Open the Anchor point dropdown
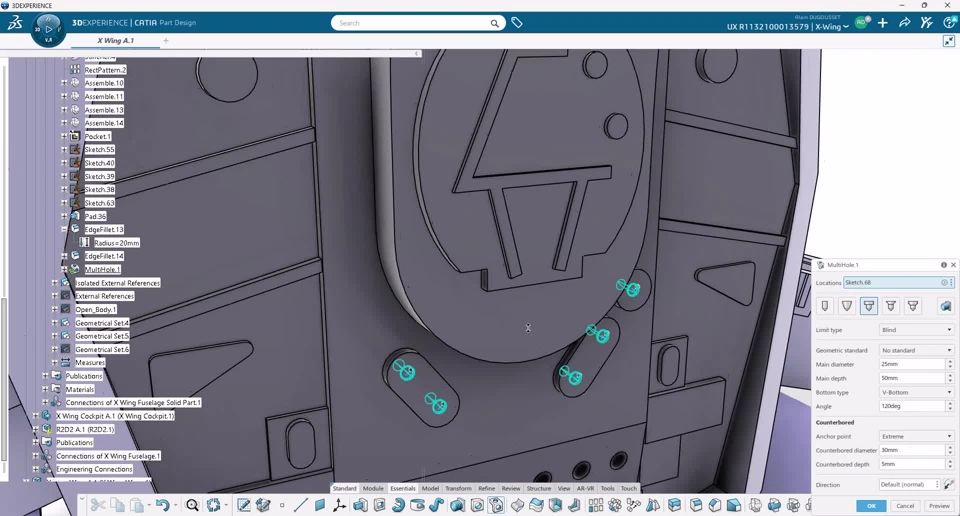The width and height of the screenshot is (960, 516). [x=917, y=436]
